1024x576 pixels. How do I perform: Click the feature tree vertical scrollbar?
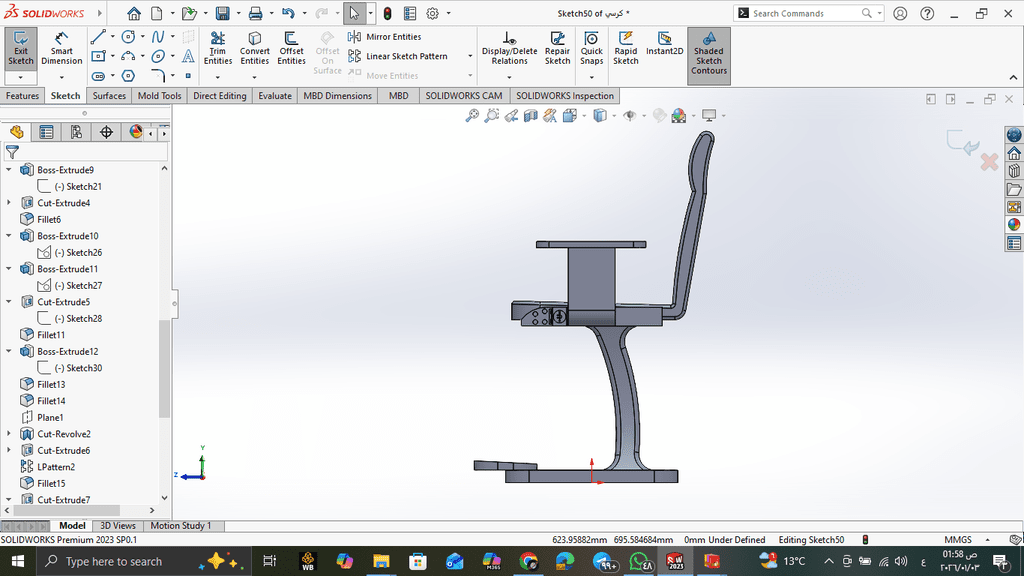point(165,370)
